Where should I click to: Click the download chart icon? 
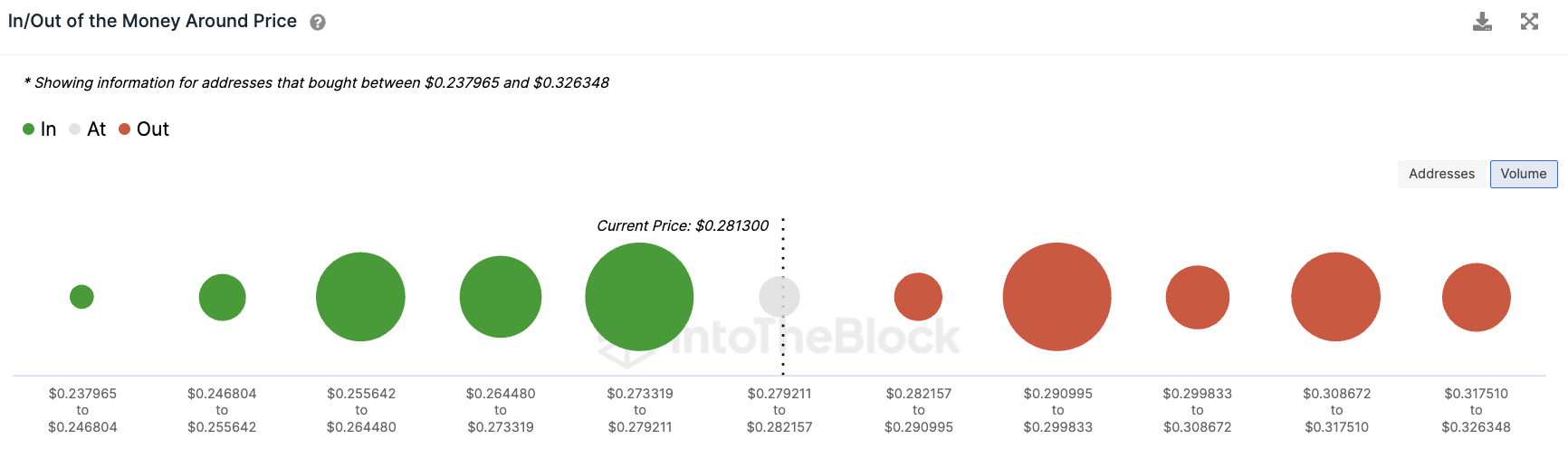tap(1482, 22)
